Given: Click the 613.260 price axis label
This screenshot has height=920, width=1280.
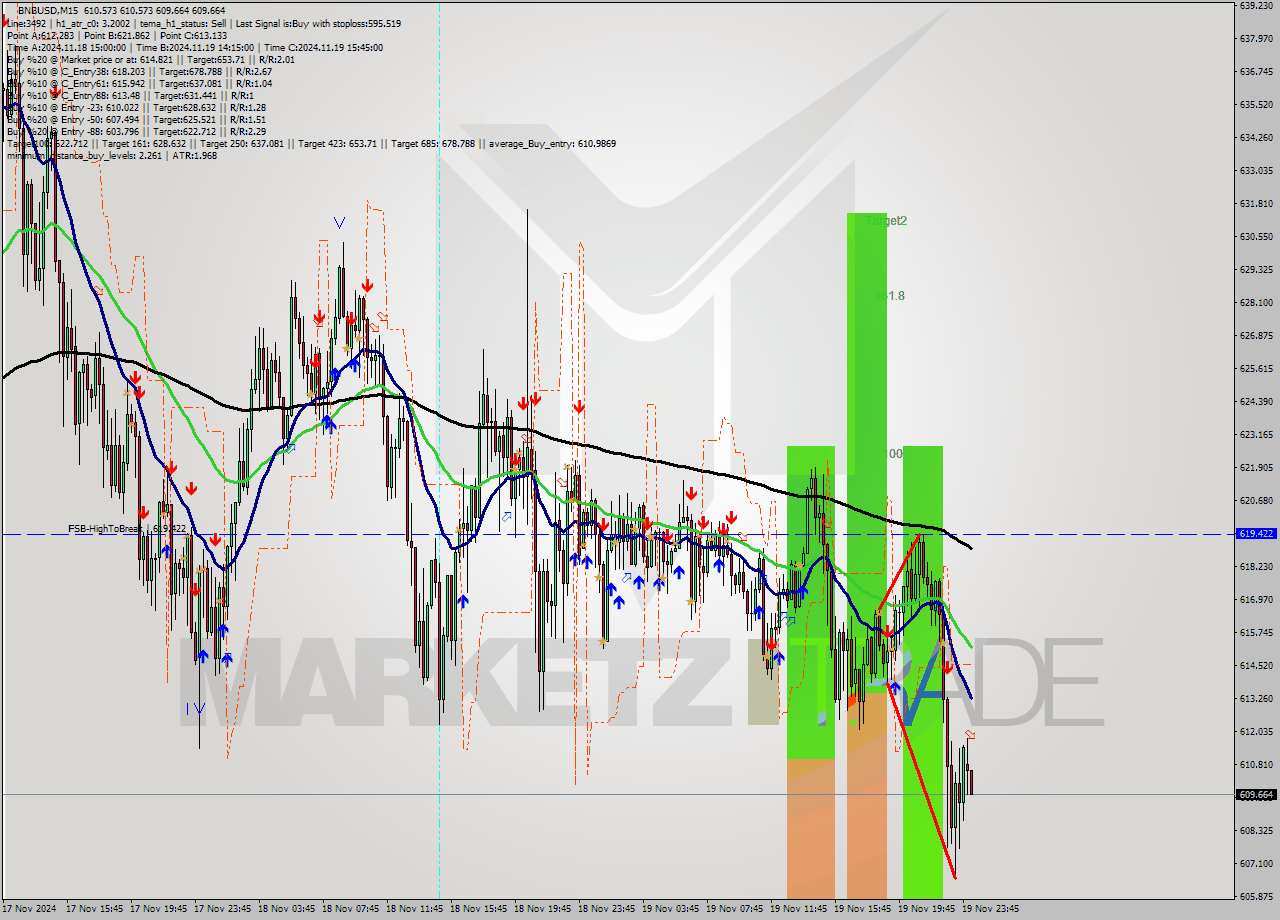Looking at the screenshot, I should coord(1256,698).
